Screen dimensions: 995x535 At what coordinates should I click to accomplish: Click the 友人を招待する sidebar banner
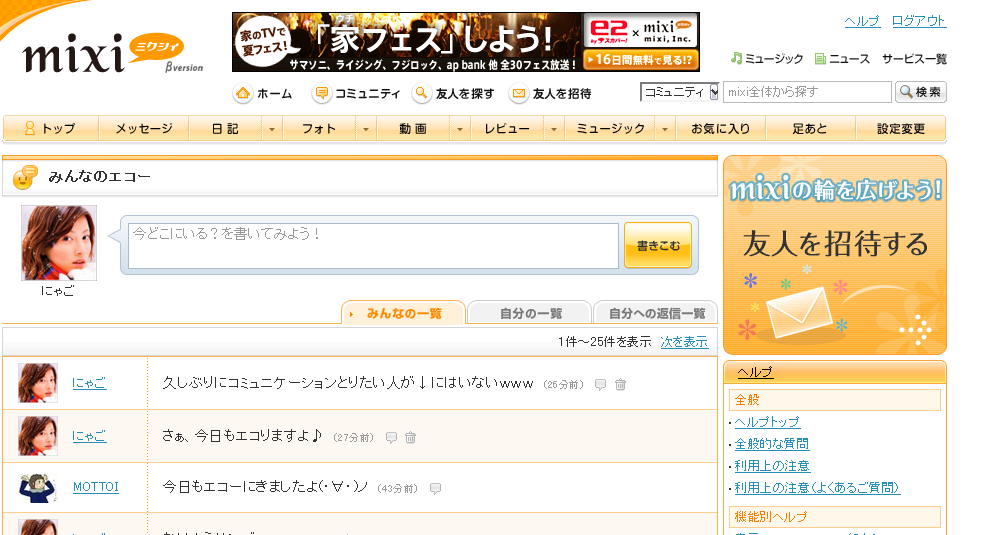tap(835, 255)
